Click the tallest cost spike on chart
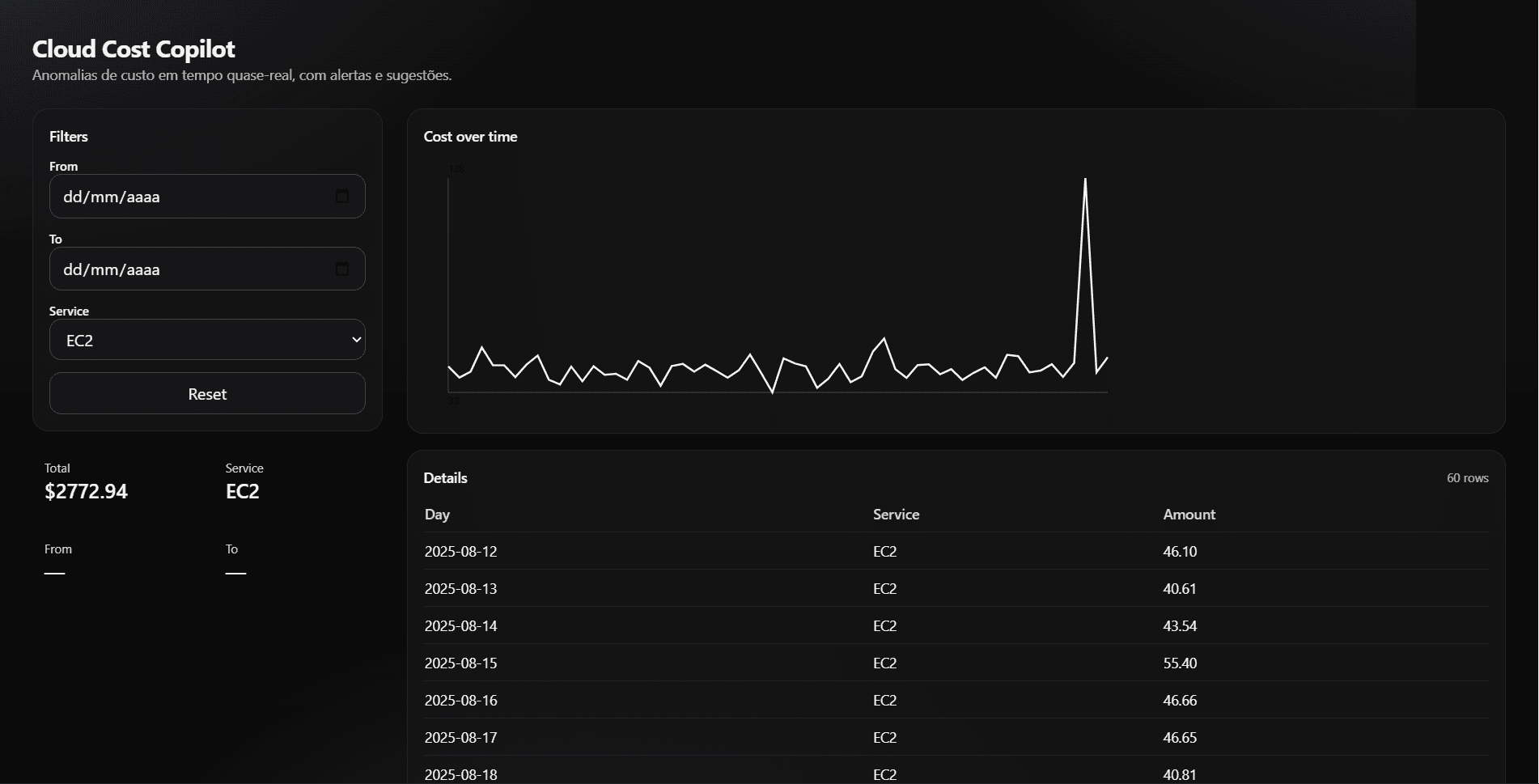This screenshot has width=1539, height=784. (x=1085, y=180)
